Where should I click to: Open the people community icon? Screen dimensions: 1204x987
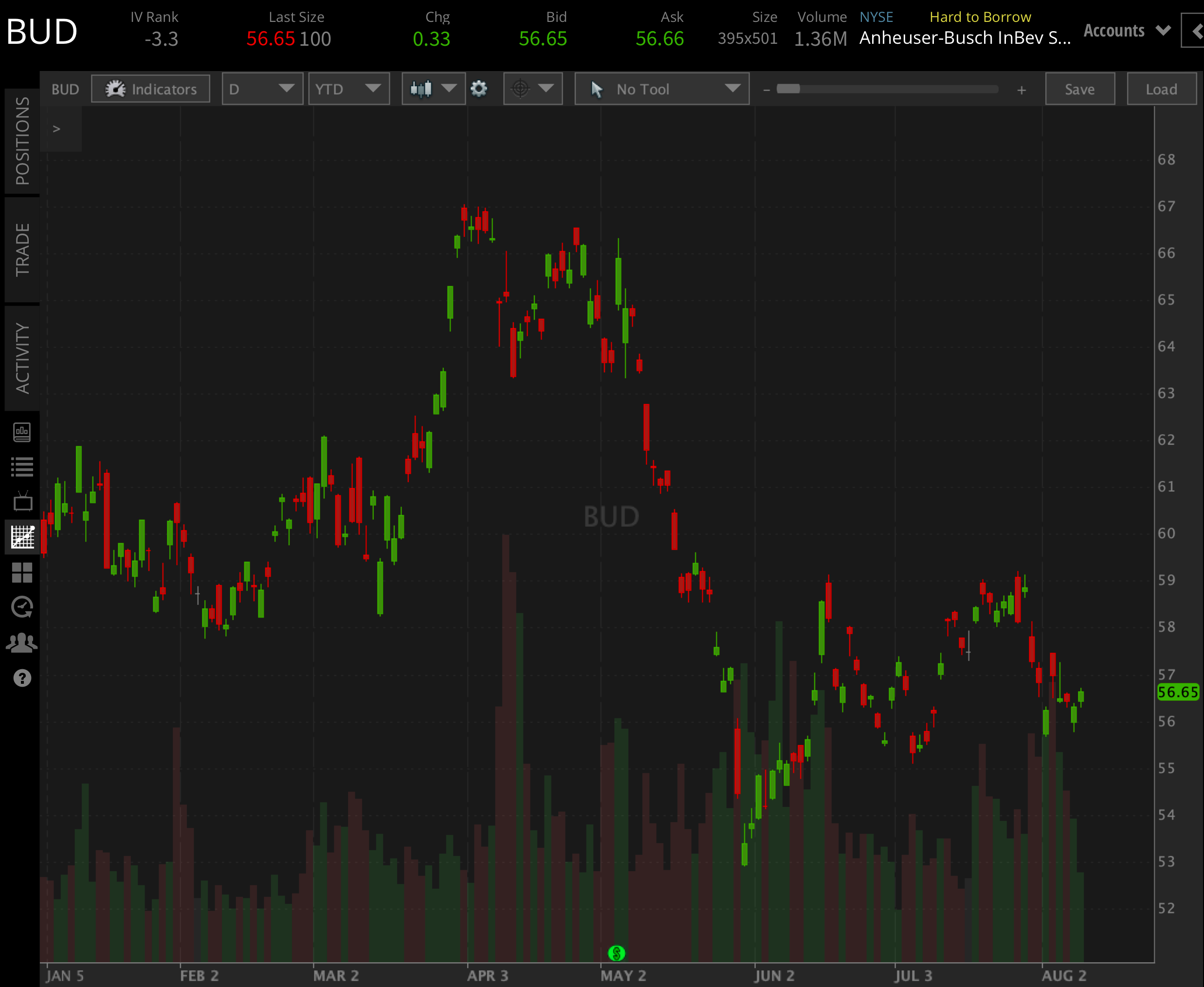[21, 642]
